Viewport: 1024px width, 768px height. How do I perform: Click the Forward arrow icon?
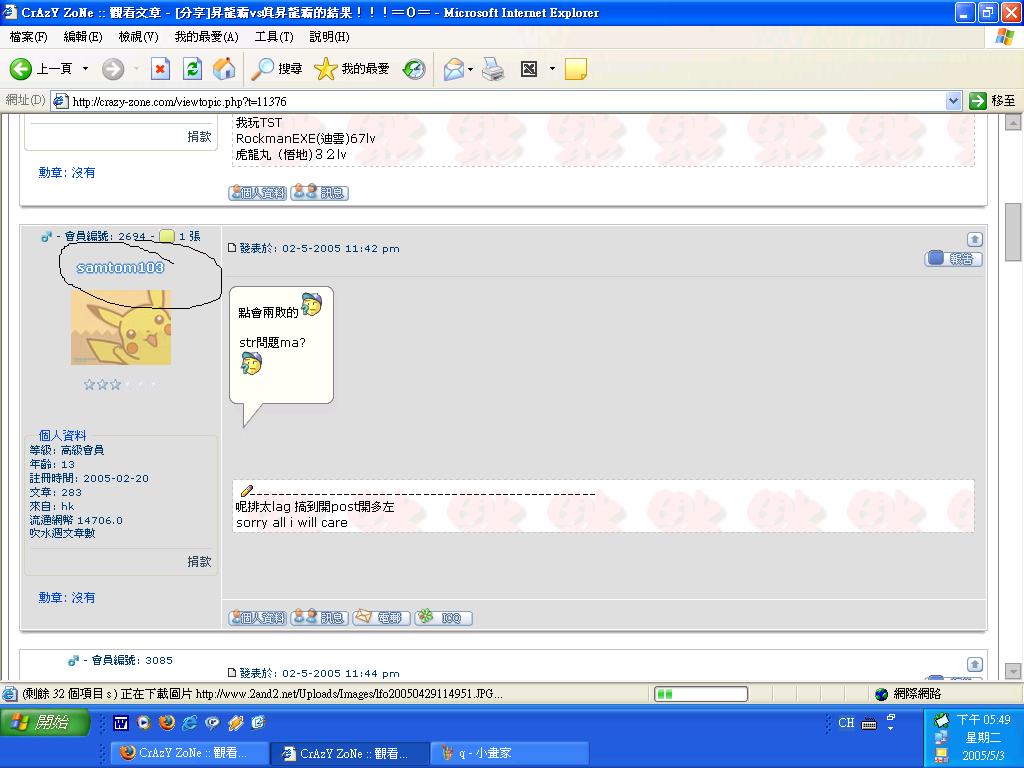tap(113, 69)
